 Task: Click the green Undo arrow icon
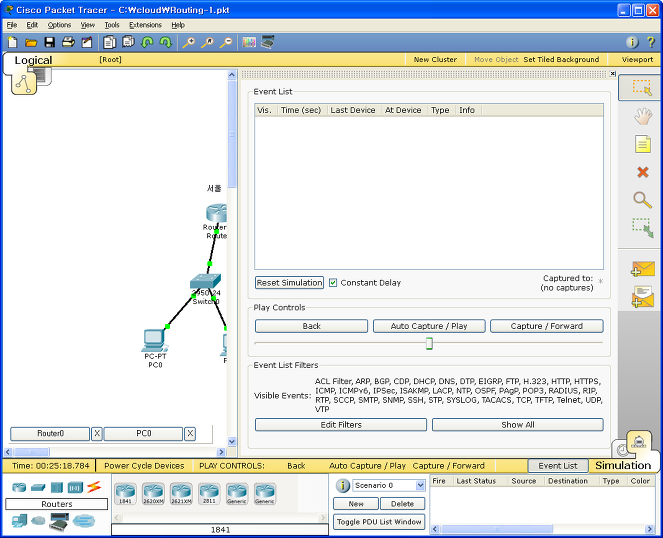(x=147, y=42)
